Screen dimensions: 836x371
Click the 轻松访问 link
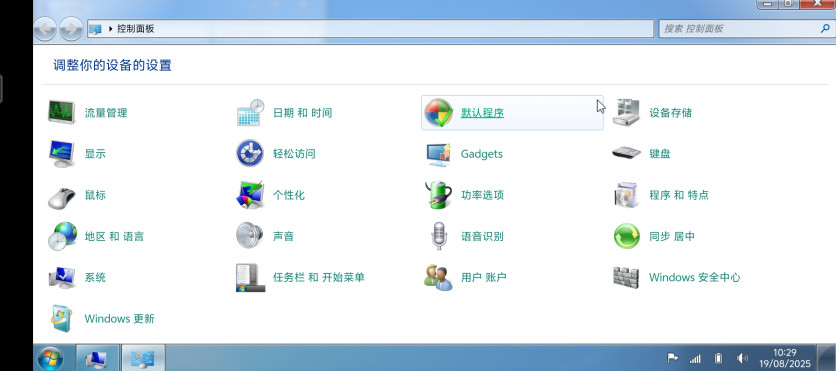pos(294,154)
